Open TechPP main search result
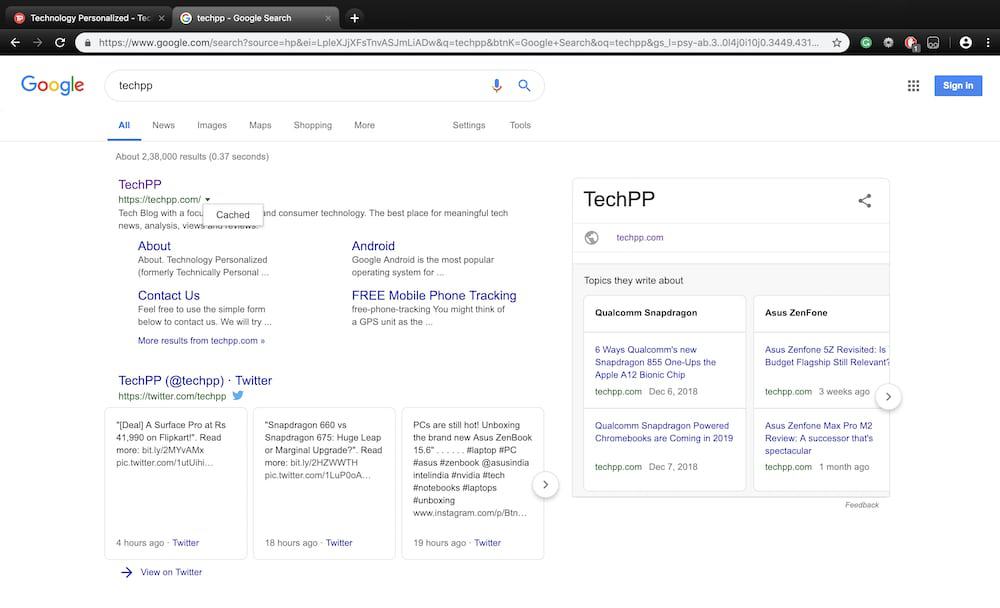Image resolution: width=1000 pixels, height=608 pixels. 140,184
